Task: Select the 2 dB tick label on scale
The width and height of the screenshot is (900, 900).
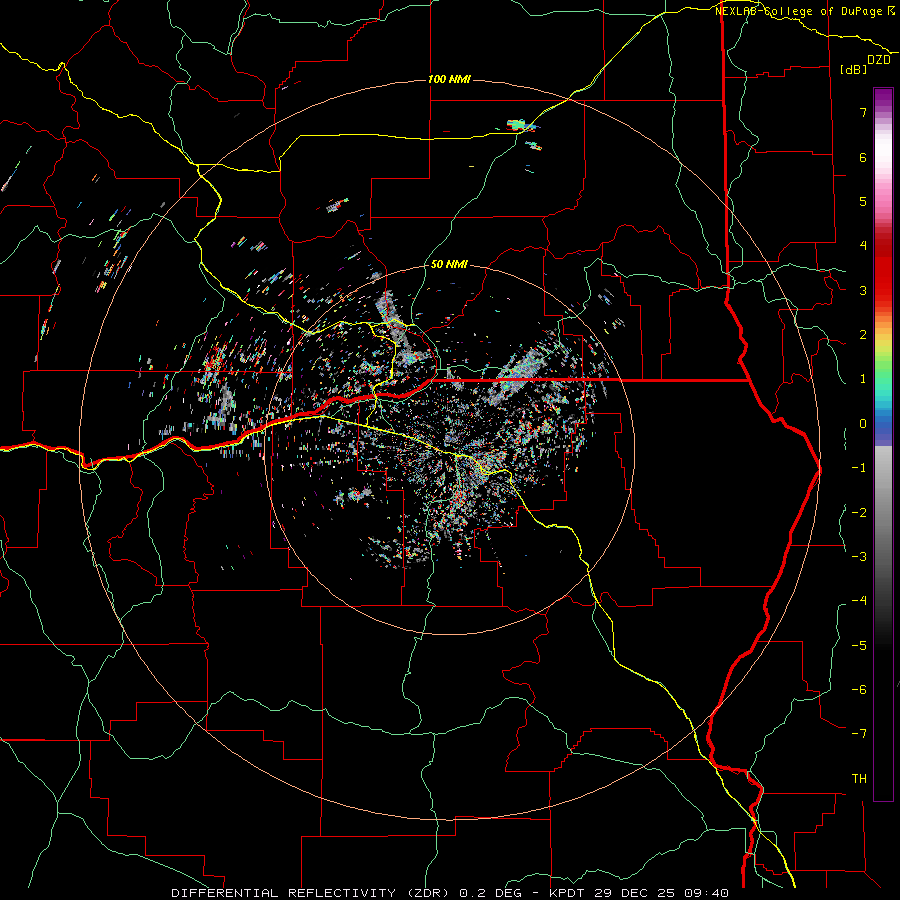Action: tap(863, 335)
